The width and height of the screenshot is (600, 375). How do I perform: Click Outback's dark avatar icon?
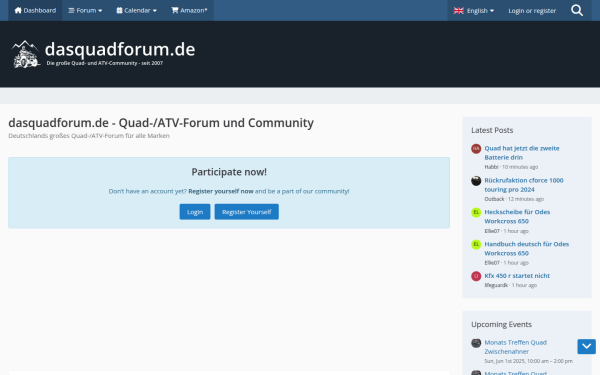pyautogui.click(x=476, y=181)
